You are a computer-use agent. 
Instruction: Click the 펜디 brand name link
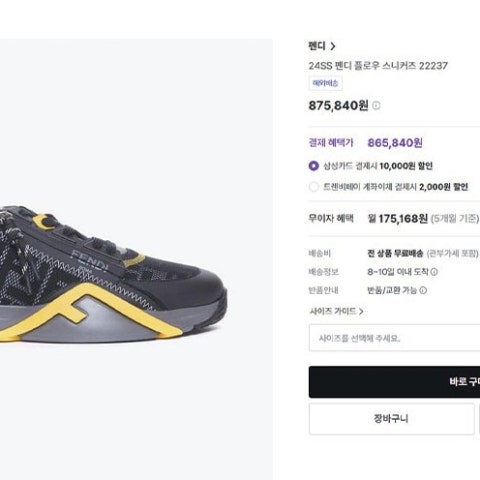pyautogui.click(x=317, y=46)
